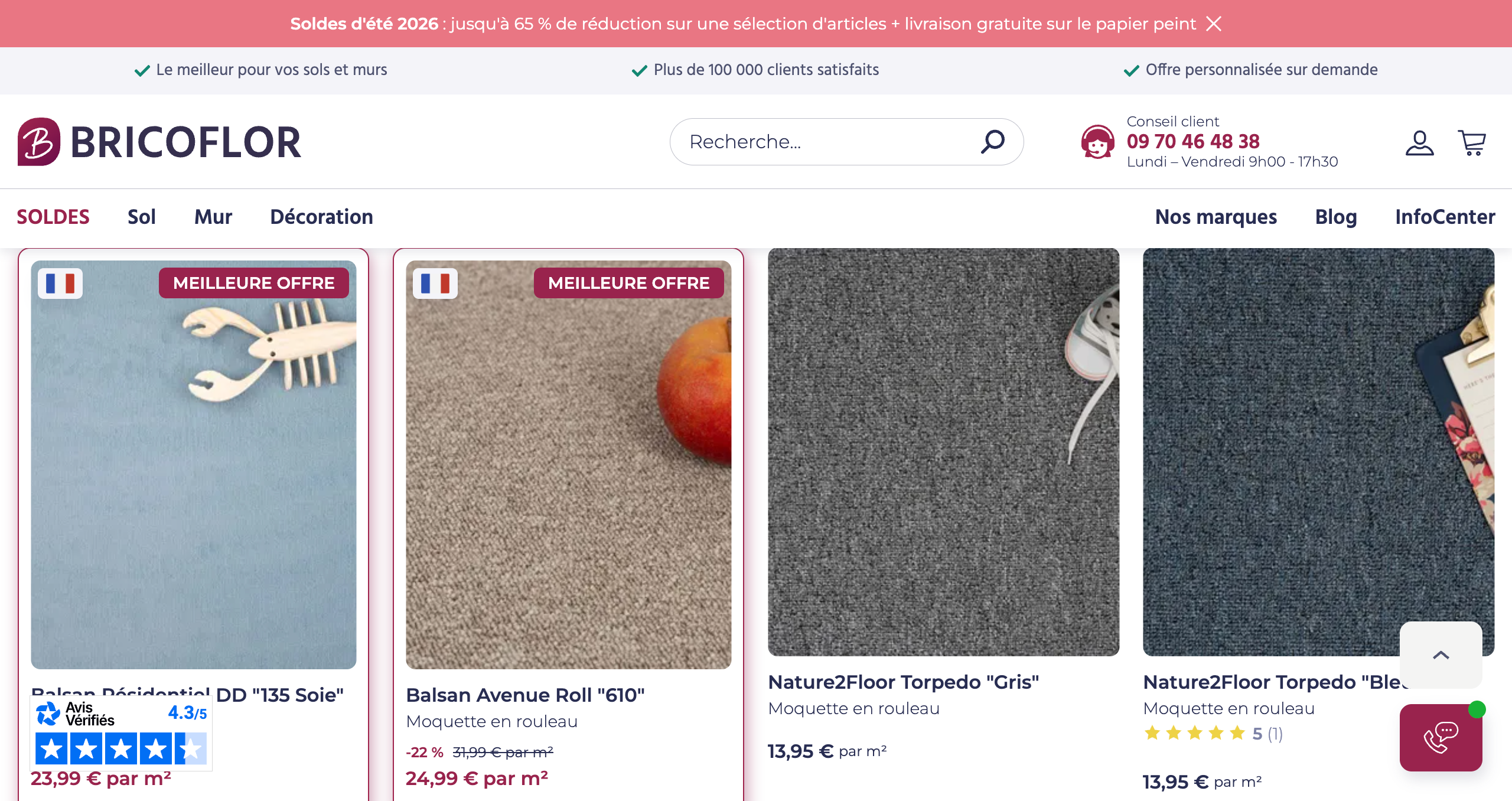Screen dimensions: 1512x801
Task: Click the Torpedo Bleu price "13,95 €"
Action: 1176,782
